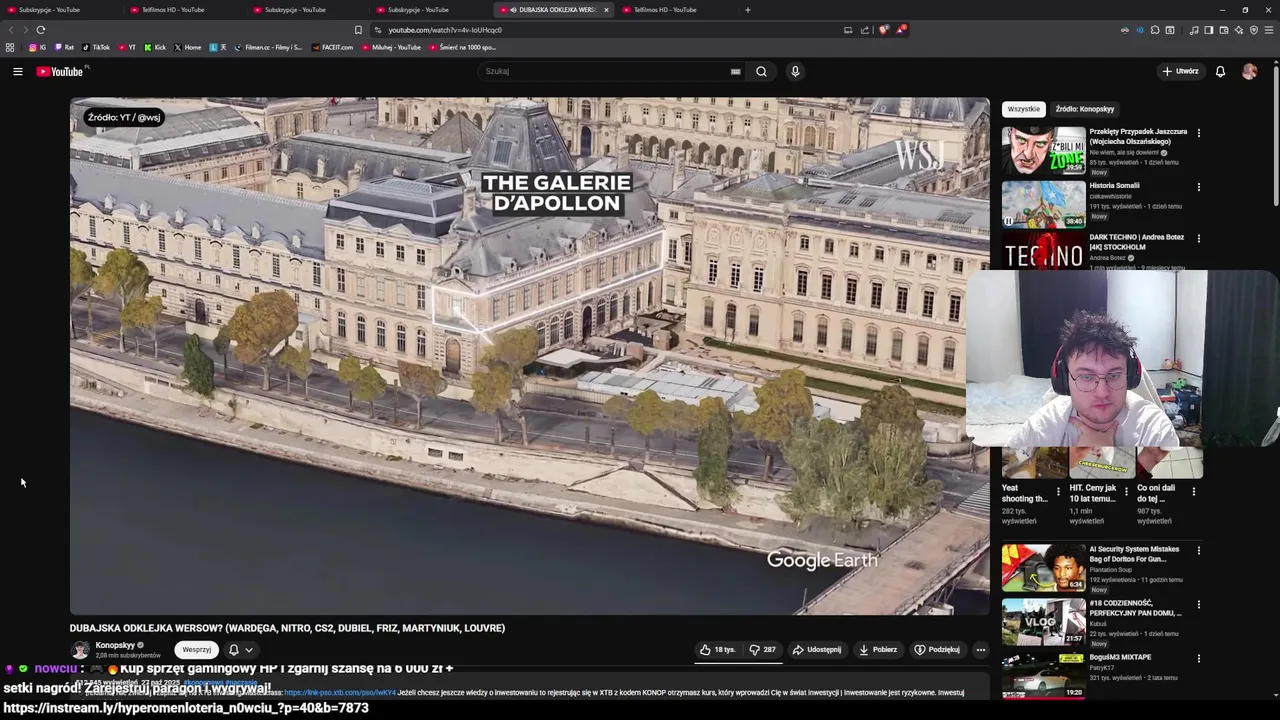Screen dimensions: 1280x720
Task: Click the Pobierz download button
Action: click(878, 650)
